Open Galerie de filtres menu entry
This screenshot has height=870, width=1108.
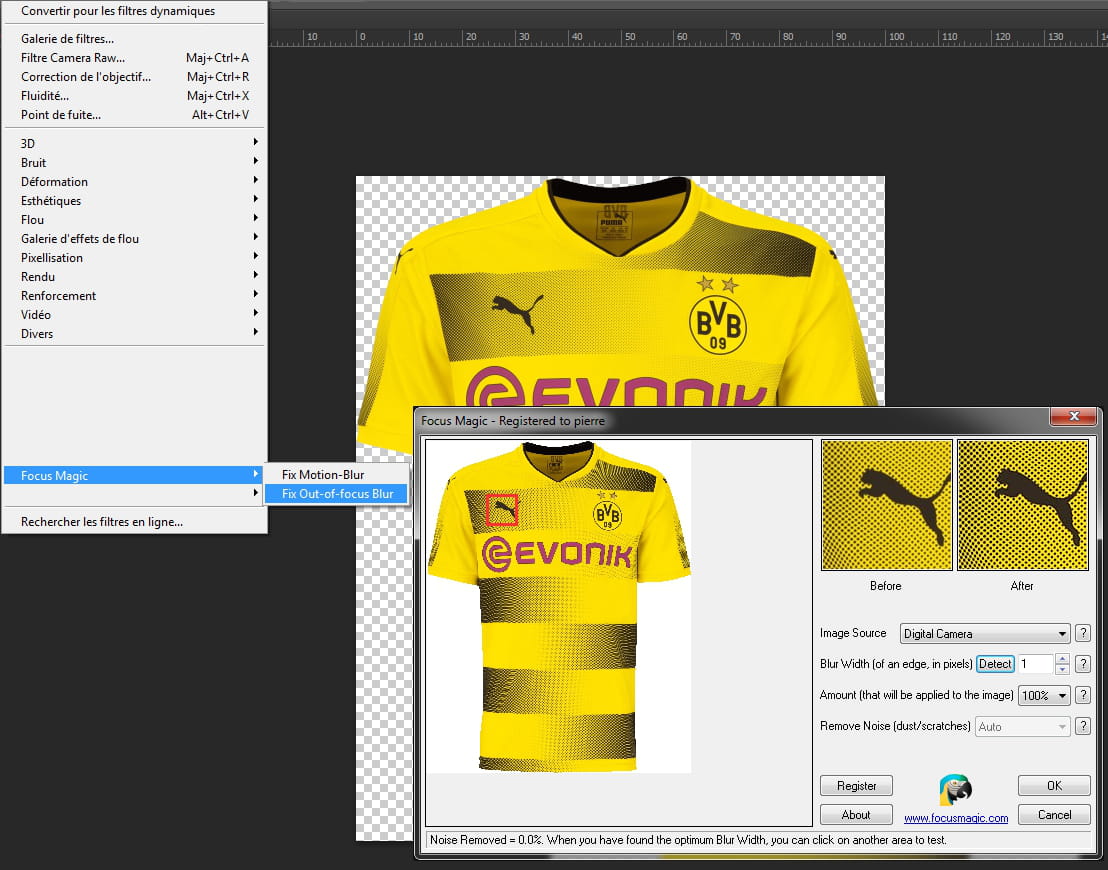[134, 39]
